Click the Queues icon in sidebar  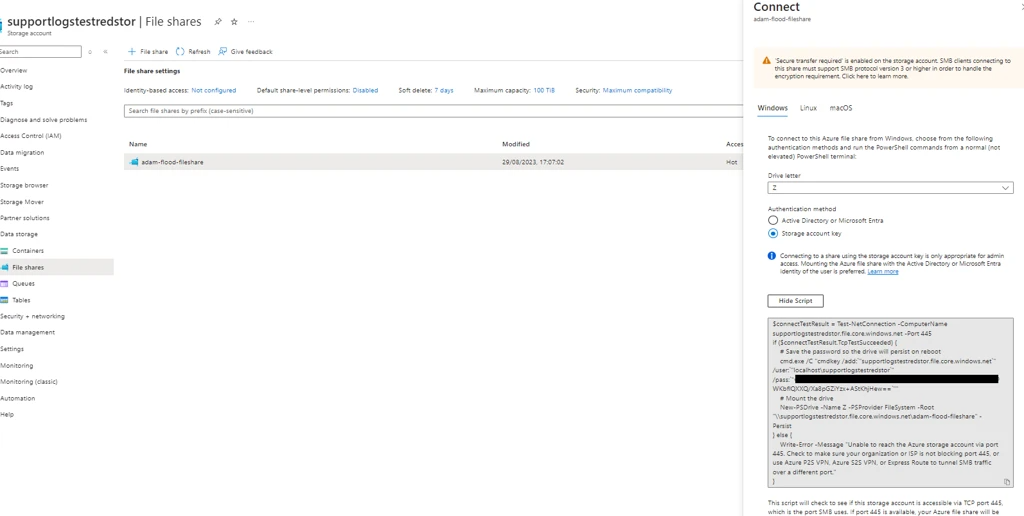[x=5, y=283]
